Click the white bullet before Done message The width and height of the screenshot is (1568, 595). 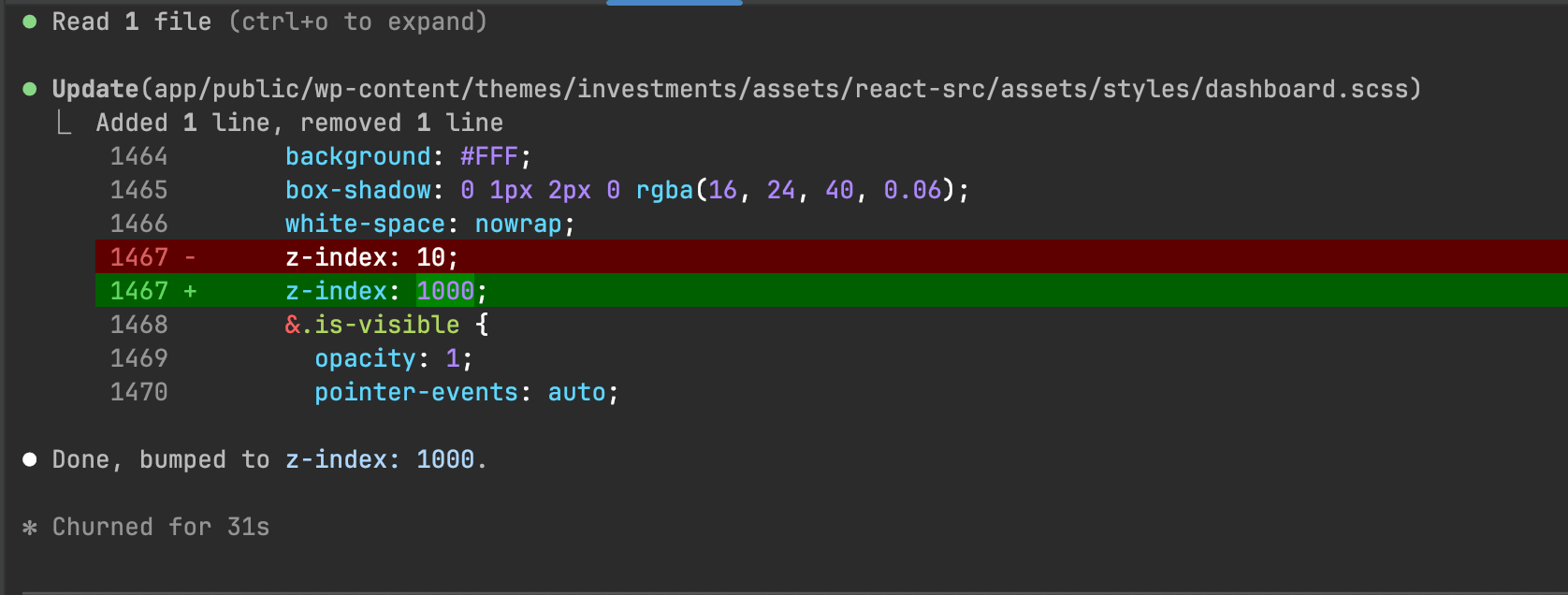point(30,459)
